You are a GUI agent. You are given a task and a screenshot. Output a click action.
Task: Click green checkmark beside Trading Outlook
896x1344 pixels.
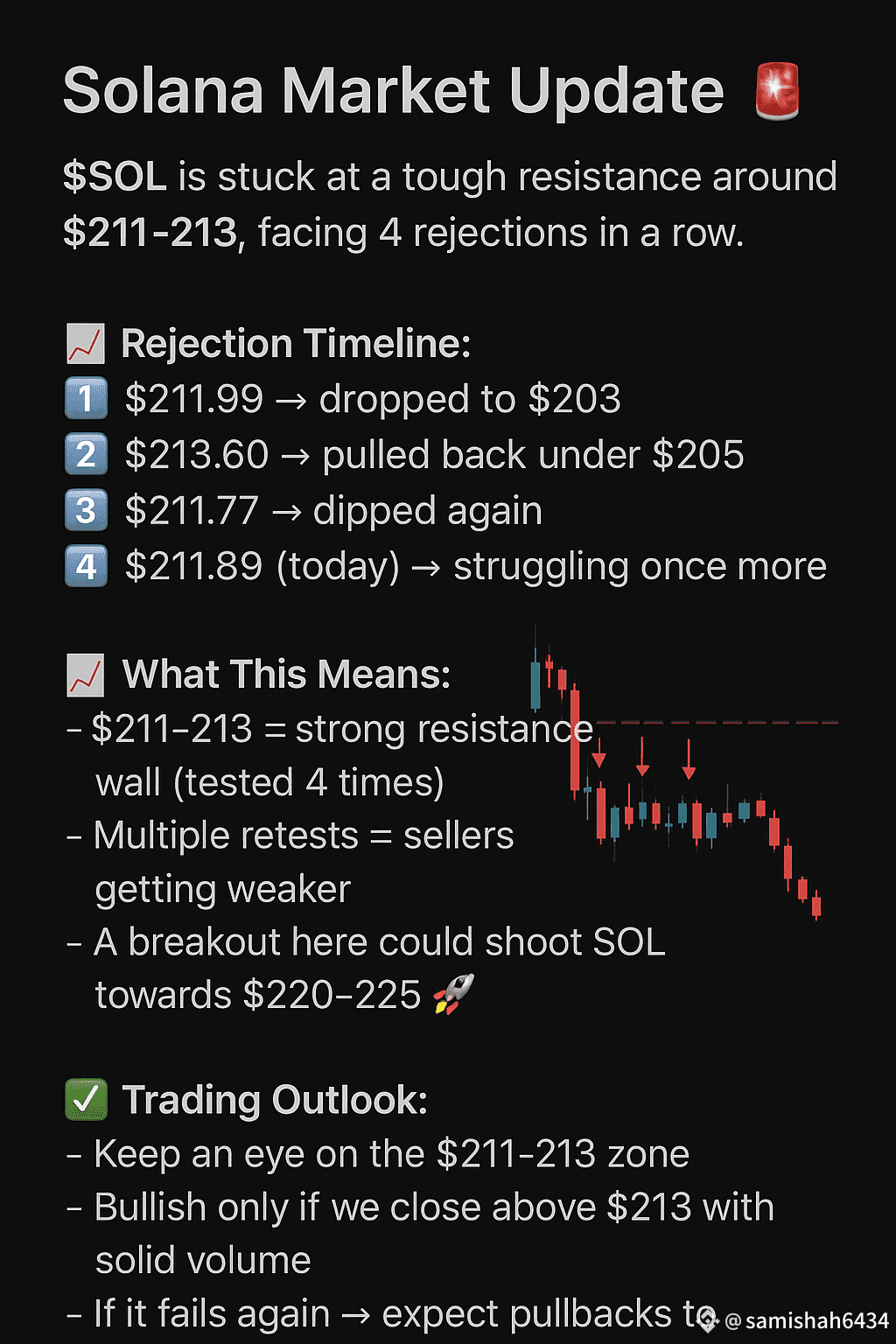click(x=86, y=1100)
